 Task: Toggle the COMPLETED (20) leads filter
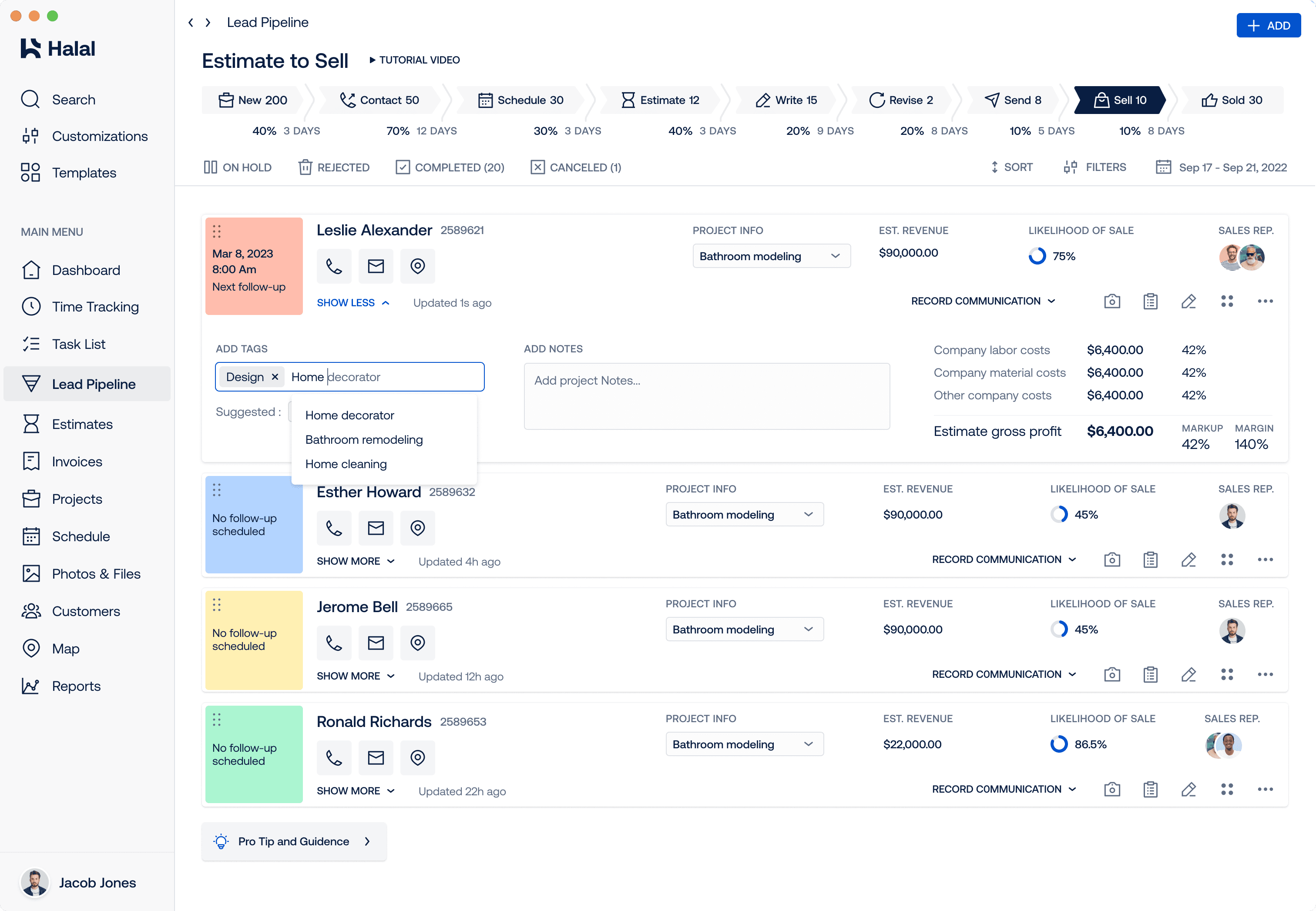450,167
